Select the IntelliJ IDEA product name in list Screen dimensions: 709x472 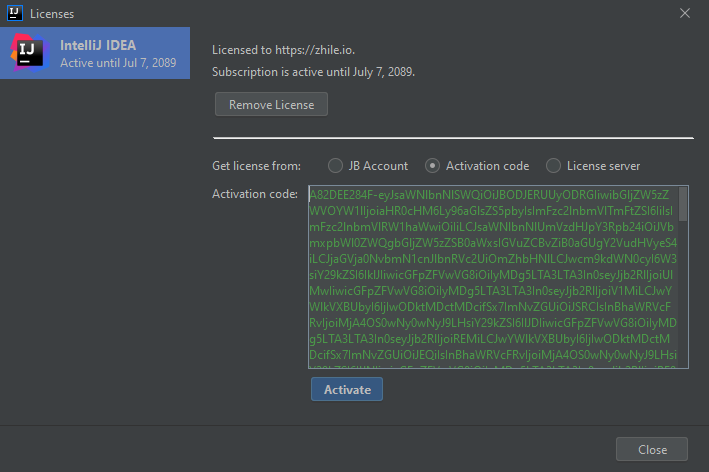98,45
